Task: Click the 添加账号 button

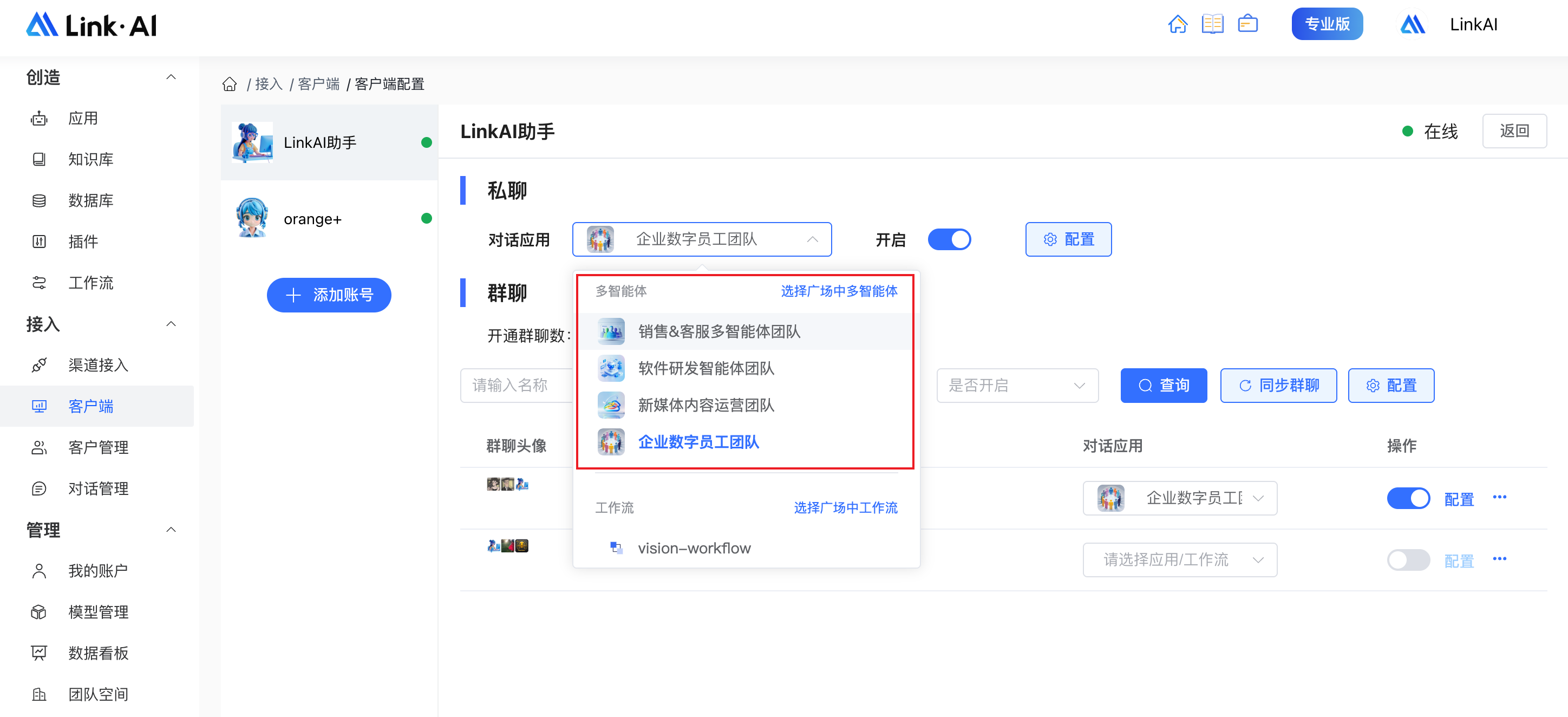Action: coord(329,295)
